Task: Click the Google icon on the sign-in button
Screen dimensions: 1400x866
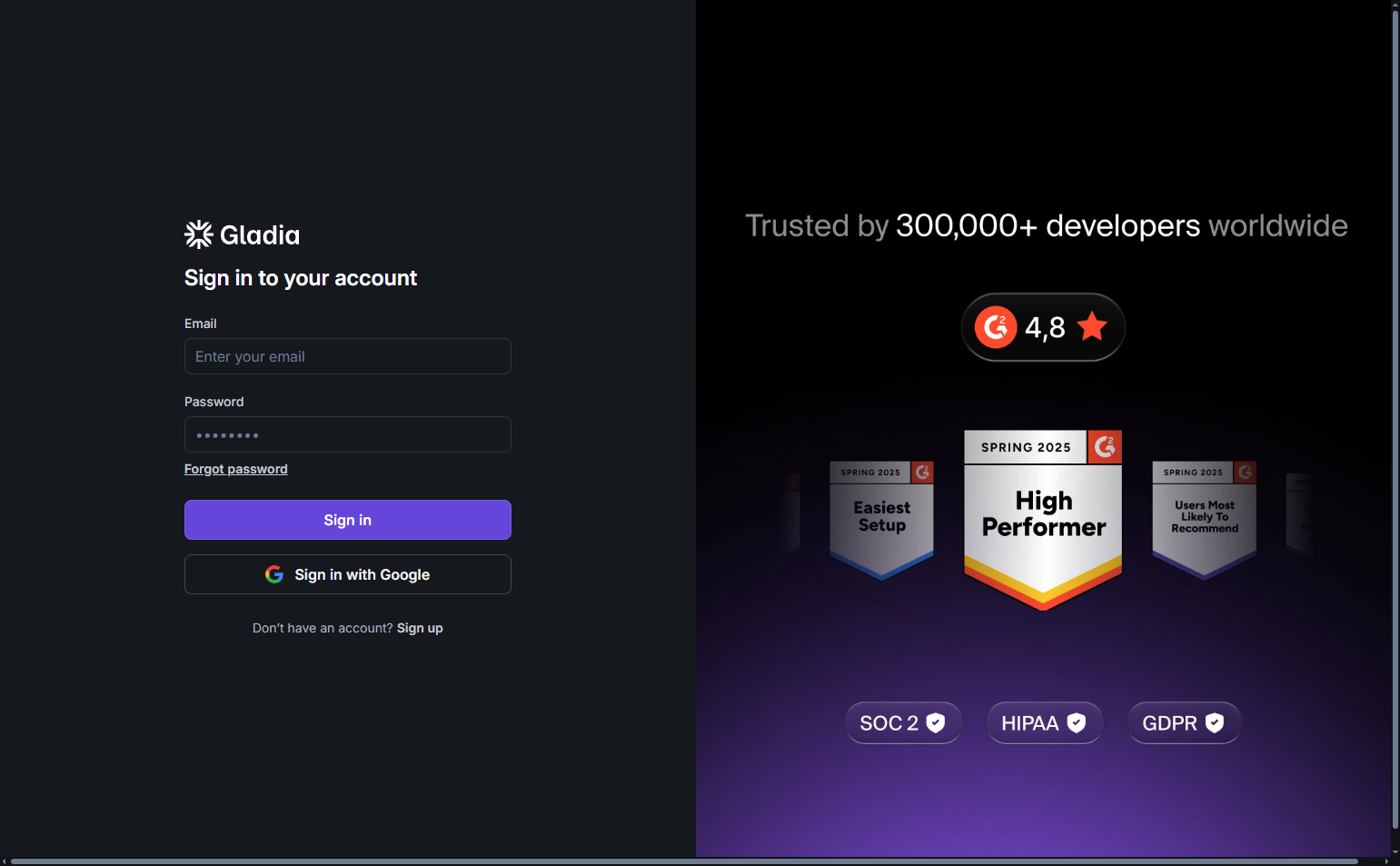Action: pyautogui.click(x=273, y=574)
